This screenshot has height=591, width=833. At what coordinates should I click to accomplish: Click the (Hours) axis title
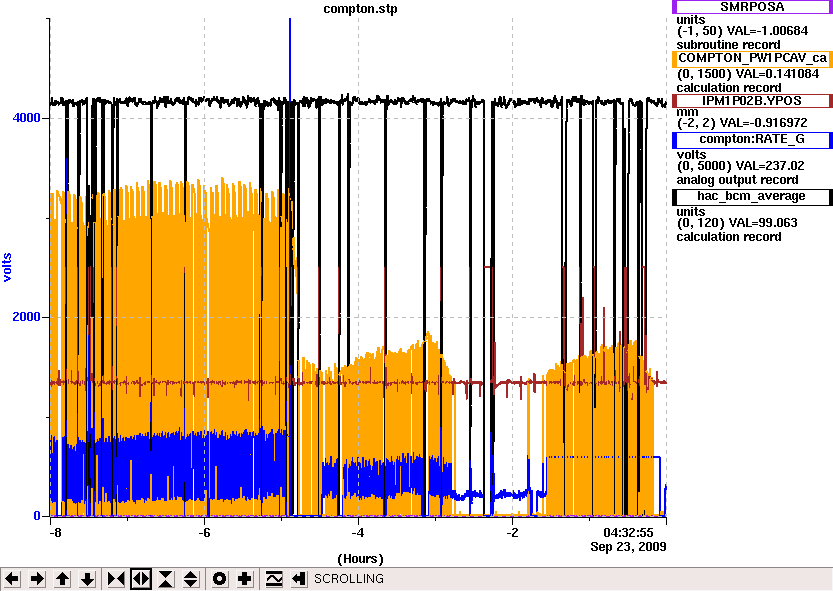(360, 559)
